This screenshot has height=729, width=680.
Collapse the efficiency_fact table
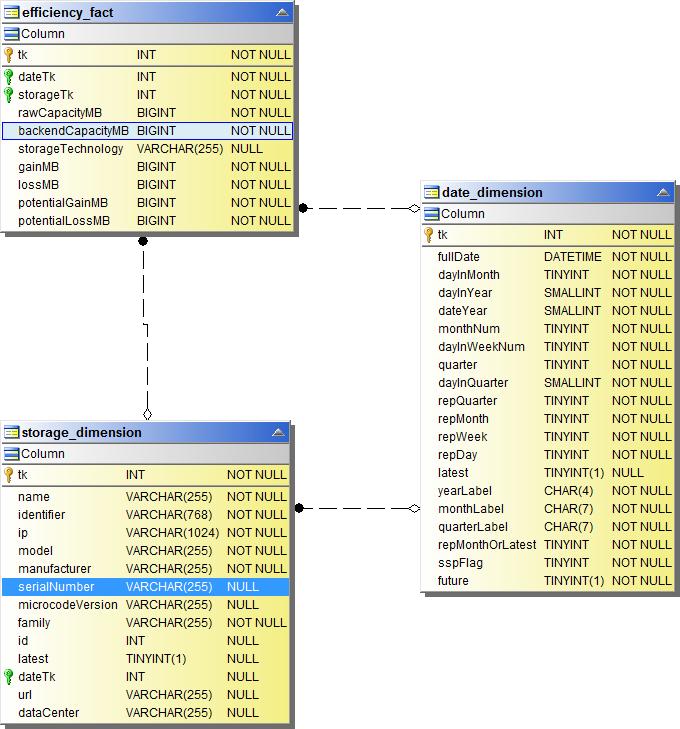pos(282,13)
